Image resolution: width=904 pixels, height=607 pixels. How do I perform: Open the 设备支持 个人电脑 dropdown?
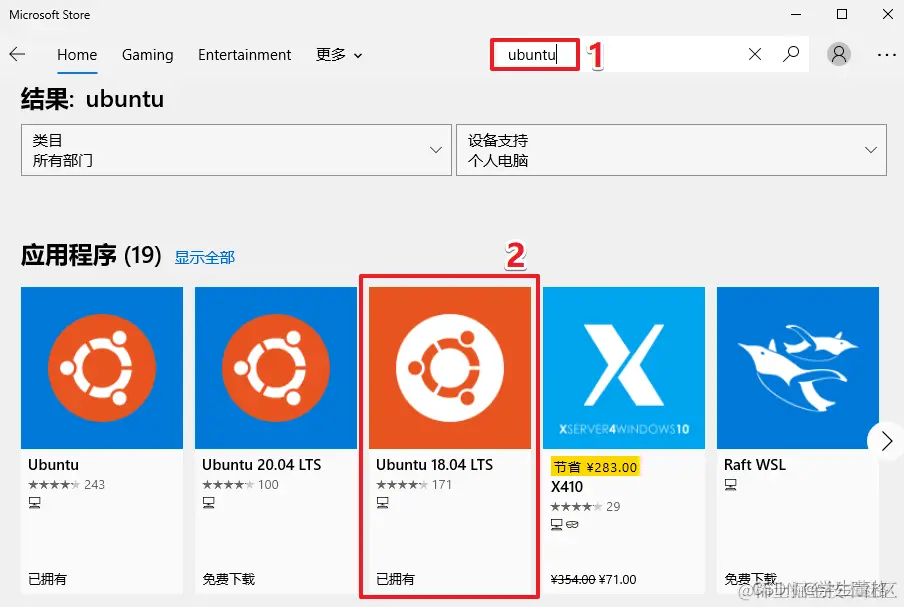(x=671, y=150)
